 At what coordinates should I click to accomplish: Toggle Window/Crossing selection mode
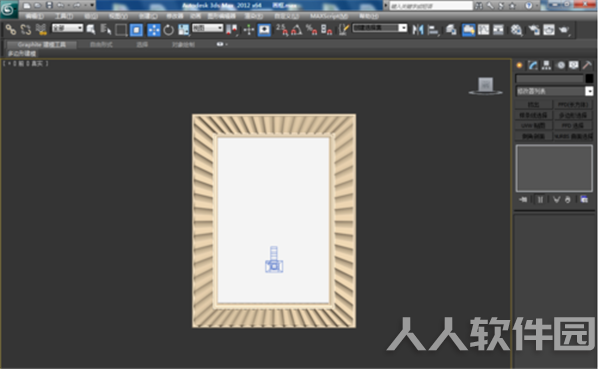click(x=136, y=29)
